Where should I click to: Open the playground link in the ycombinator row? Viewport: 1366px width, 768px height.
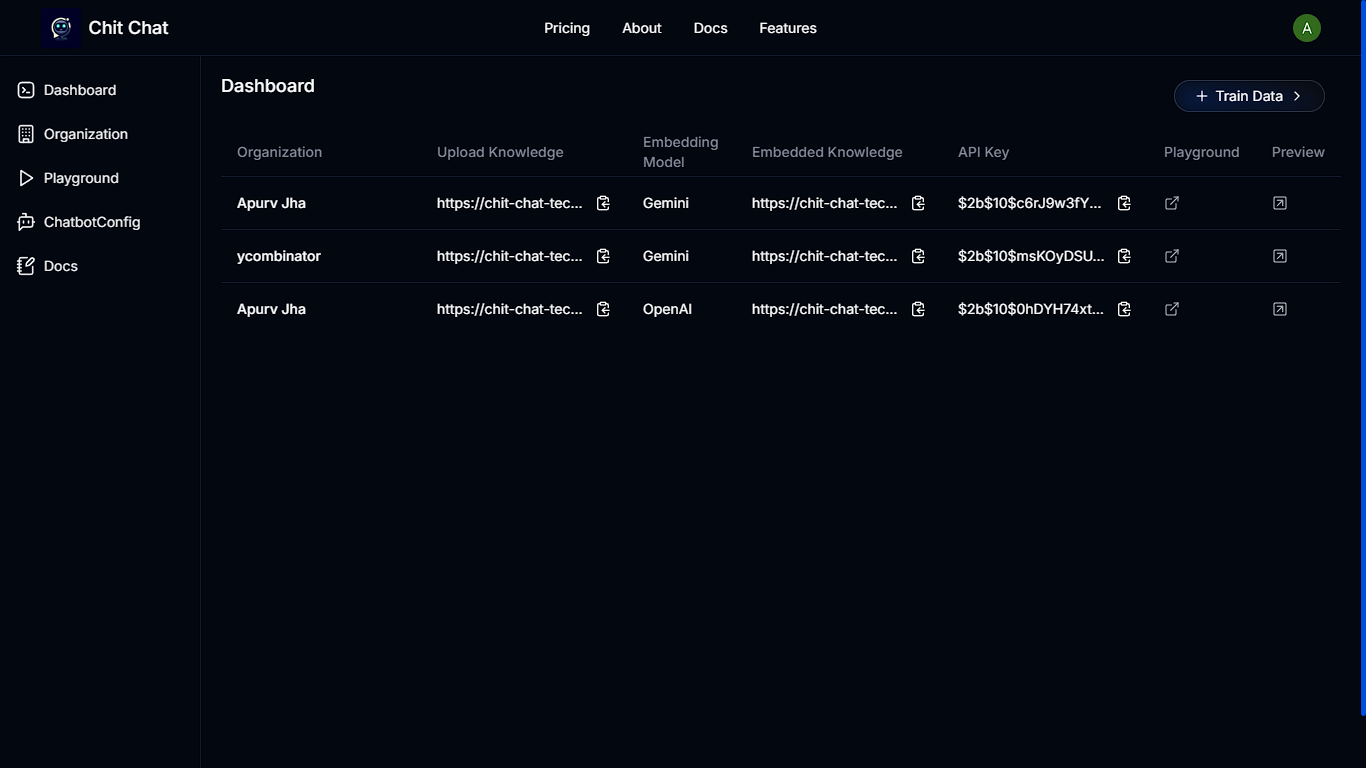tap(1172, 256)
